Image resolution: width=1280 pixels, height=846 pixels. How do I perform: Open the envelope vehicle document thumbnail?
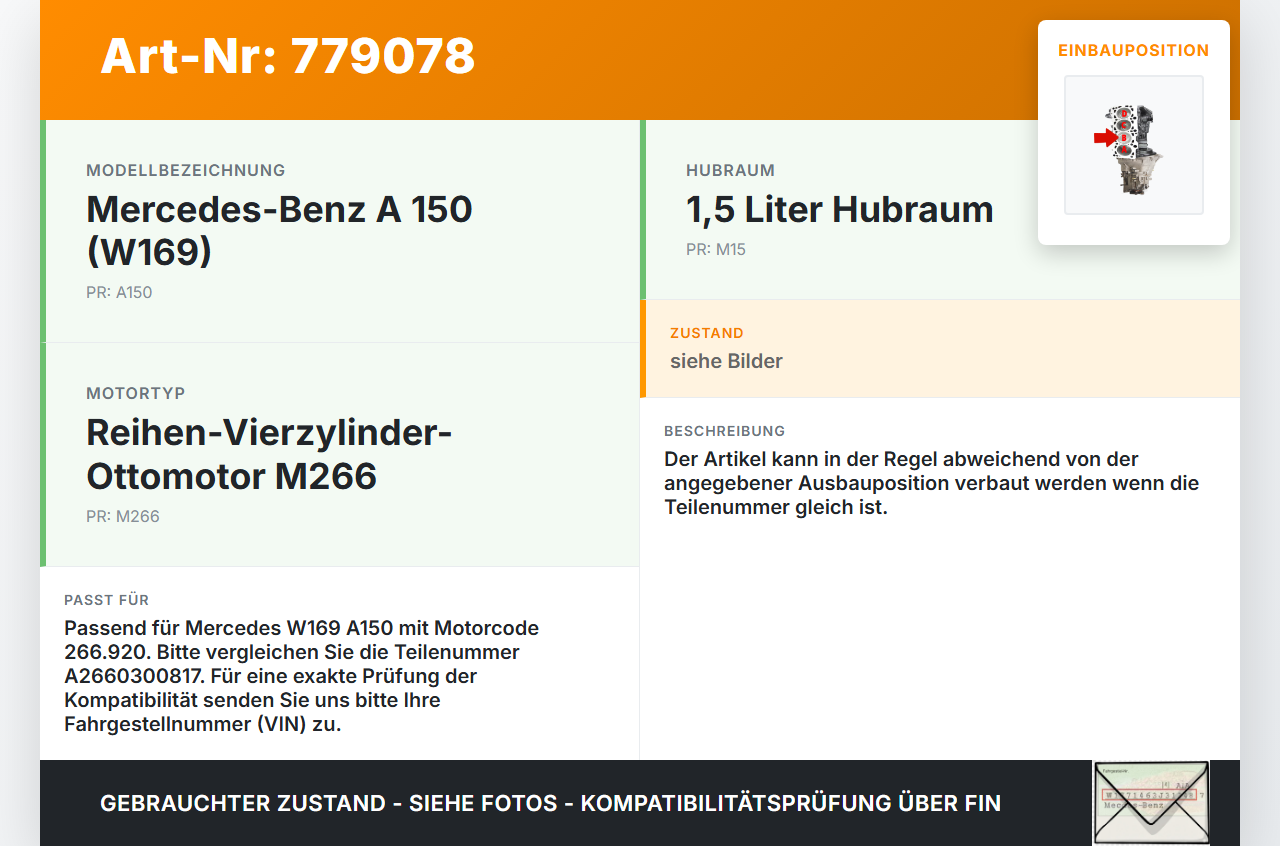(1151, 803)
